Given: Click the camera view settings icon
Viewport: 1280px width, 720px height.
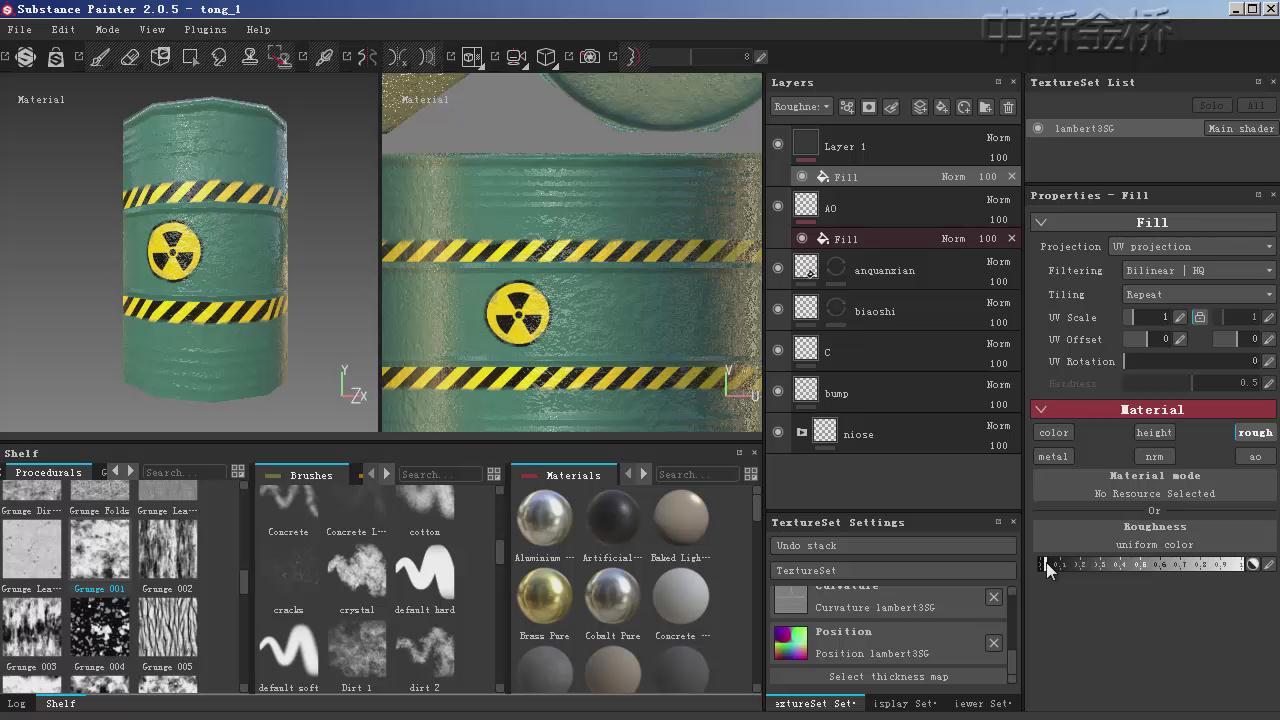Looking at the screenshot, I should 516,57.
